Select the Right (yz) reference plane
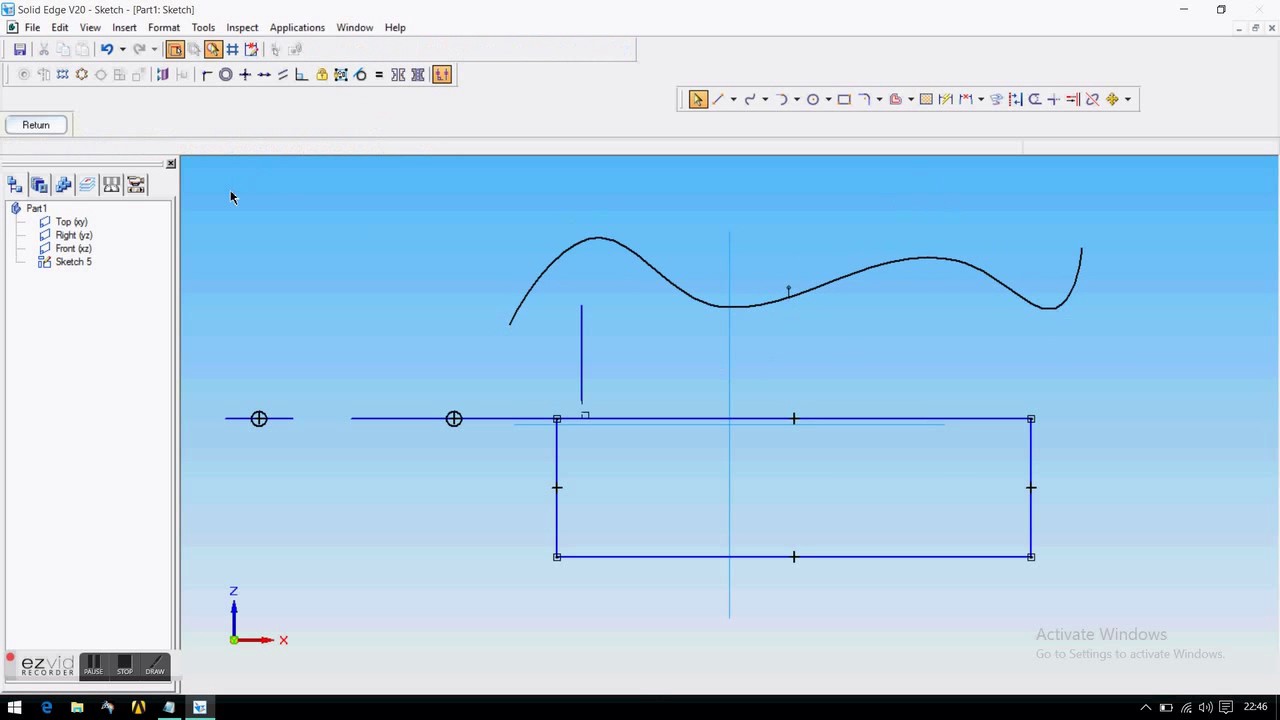Image resolution: width=1280 pixels, height=720 pixels. point(74,235)
